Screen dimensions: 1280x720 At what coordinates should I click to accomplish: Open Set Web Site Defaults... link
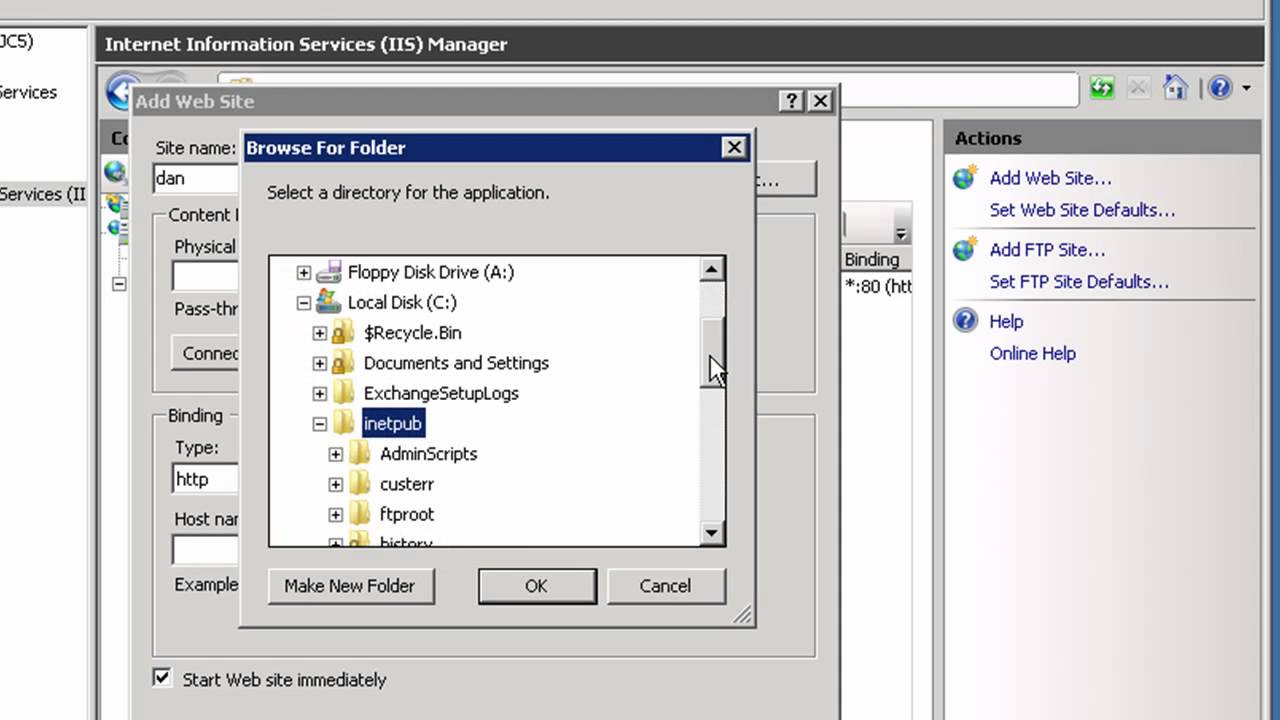1082,210
